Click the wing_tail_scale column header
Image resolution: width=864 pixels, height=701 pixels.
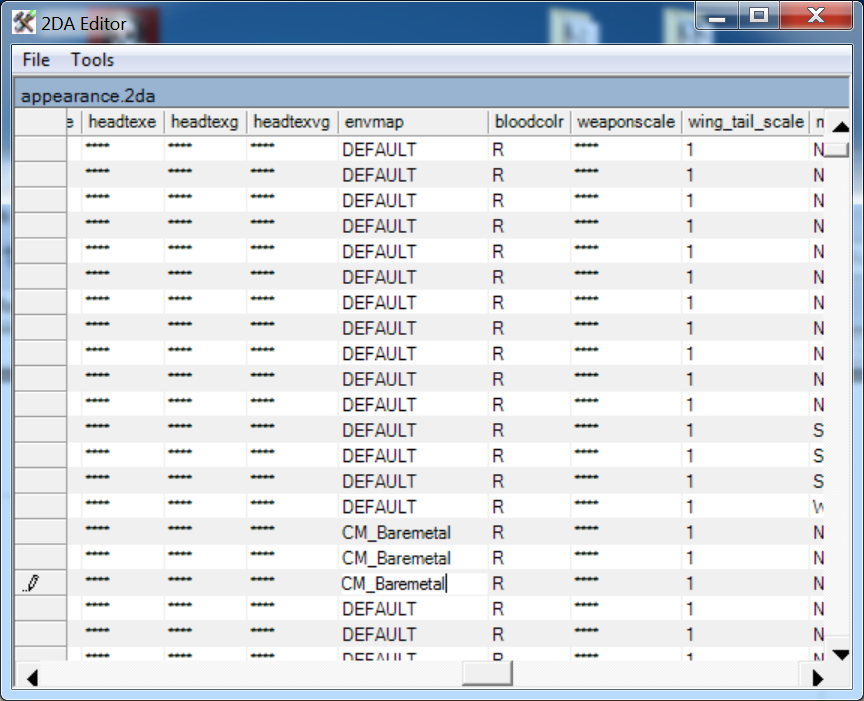pyautogui.click(x=745, y=123)
